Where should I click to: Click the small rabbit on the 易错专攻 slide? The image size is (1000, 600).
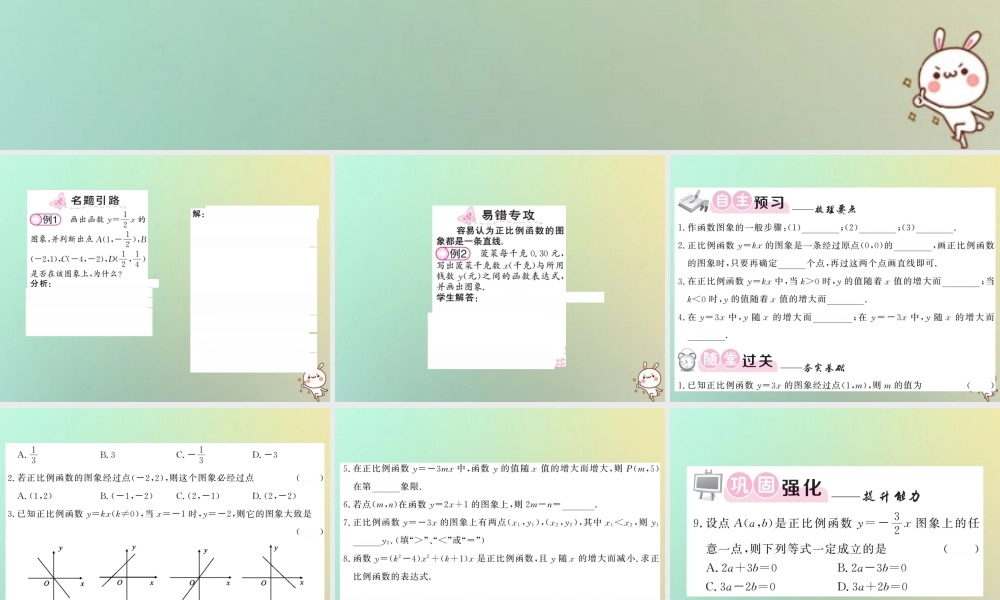click(x=649, y=381)
